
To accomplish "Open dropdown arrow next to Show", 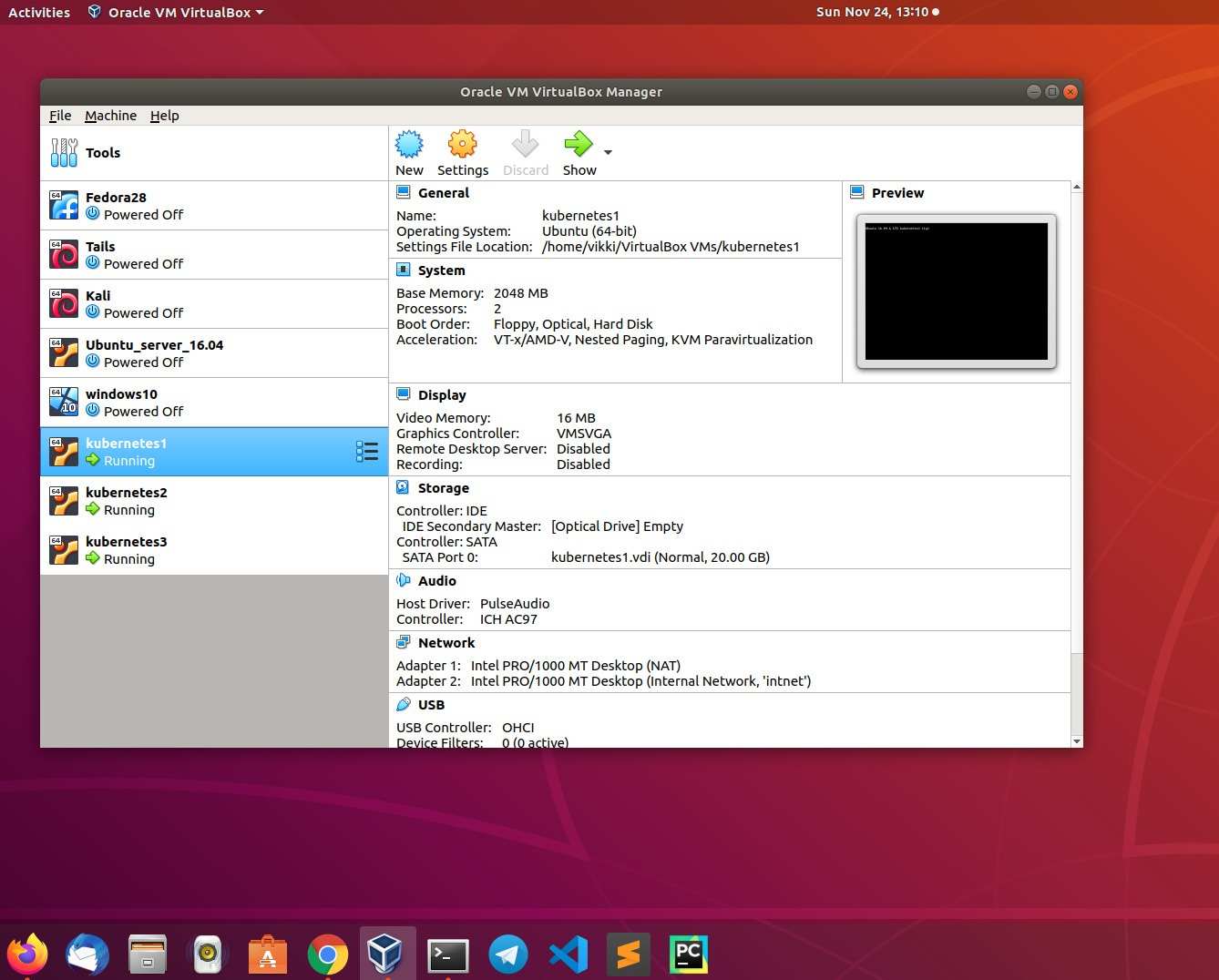I will [x=608, y=152].
